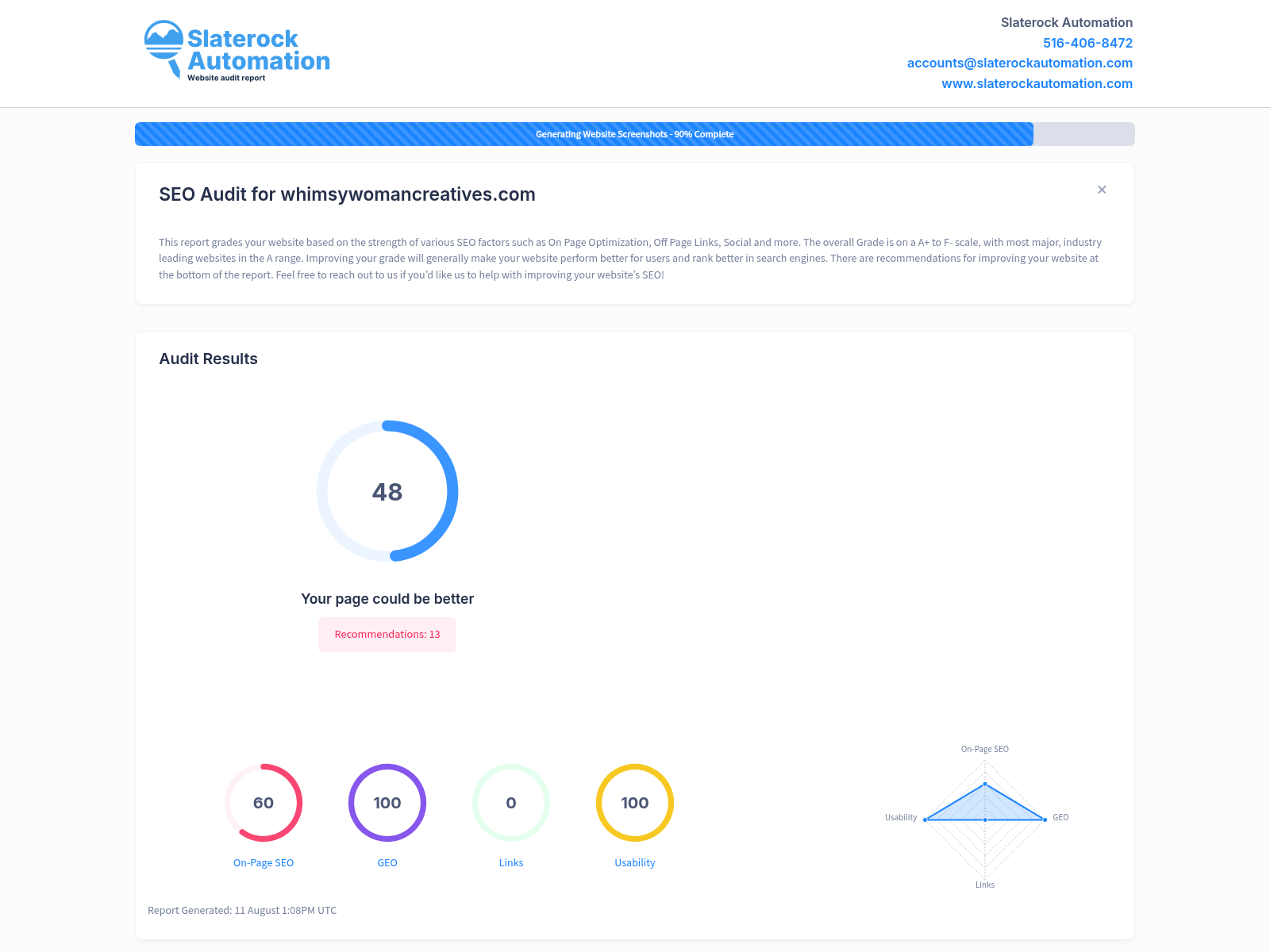This screenshot has height=952, width=1270.
Task: Click the radar chart of audit scores
Action: click(985, 818)
